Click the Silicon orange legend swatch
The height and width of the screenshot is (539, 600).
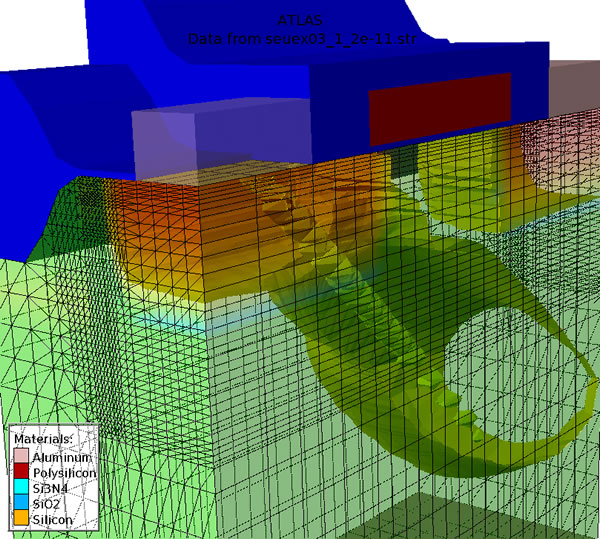[21, 518]
